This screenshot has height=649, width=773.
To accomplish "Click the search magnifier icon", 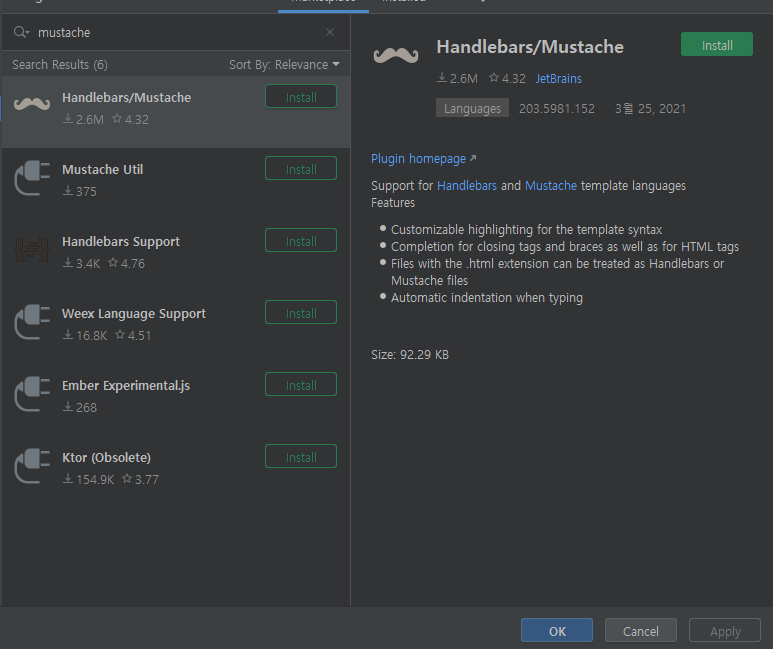I will tap(21, 33).
